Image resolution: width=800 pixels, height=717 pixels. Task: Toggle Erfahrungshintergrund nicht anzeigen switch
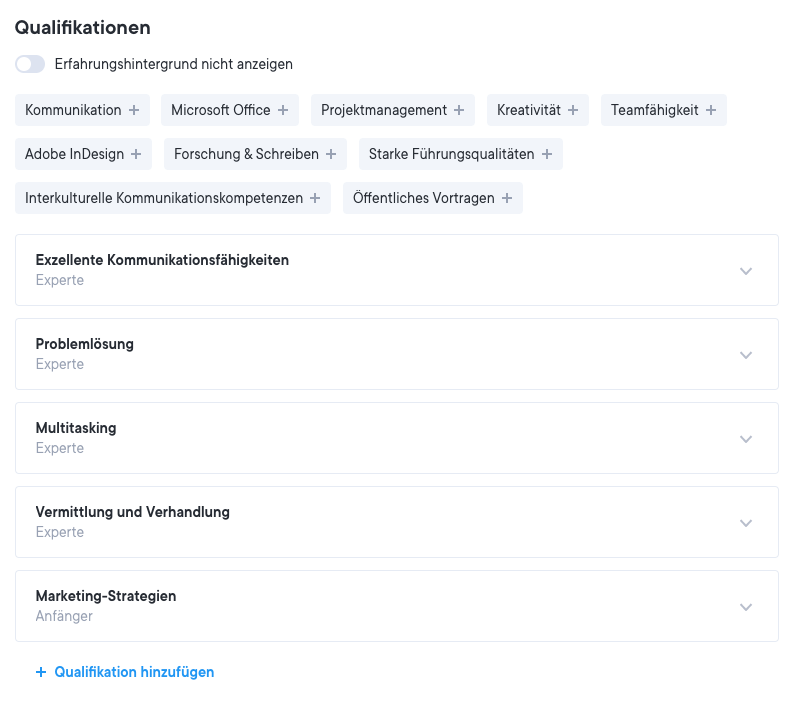pyautogui.click(x=30, y=64)
